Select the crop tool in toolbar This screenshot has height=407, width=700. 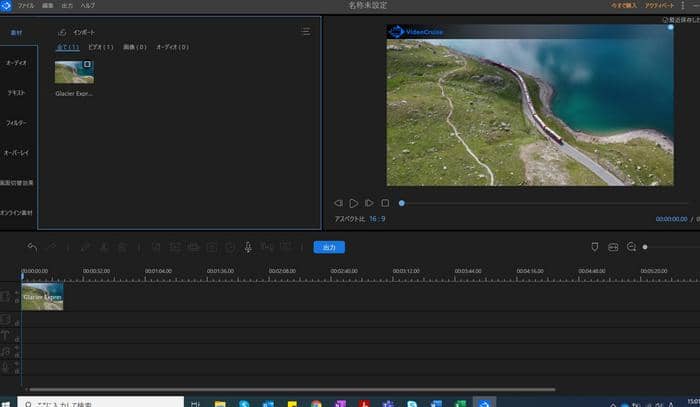tap(156, 247)
